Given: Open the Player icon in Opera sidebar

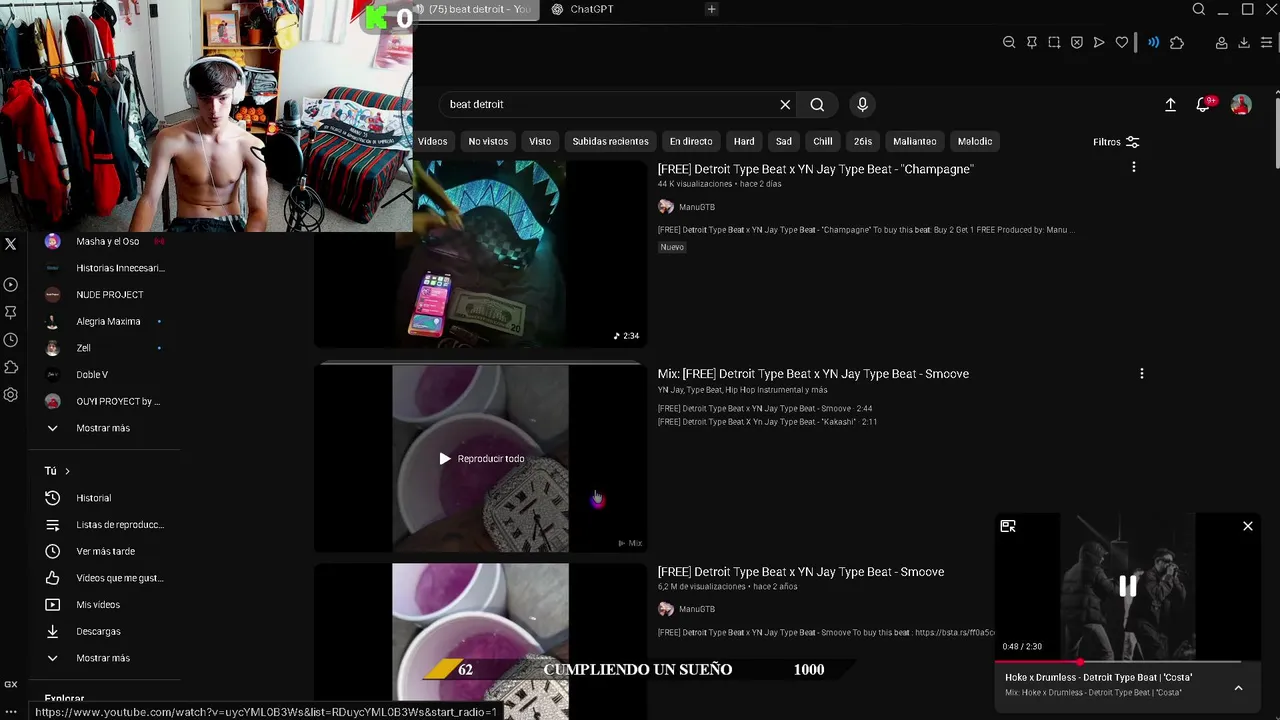Looking at the screenshot, I should tap(10, 285).
